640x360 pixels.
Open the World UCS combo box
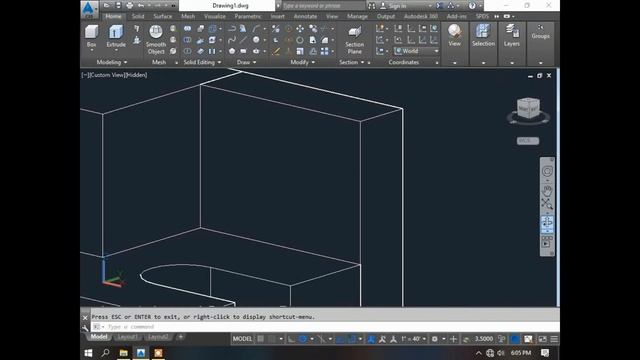click(x=416, y=51)
